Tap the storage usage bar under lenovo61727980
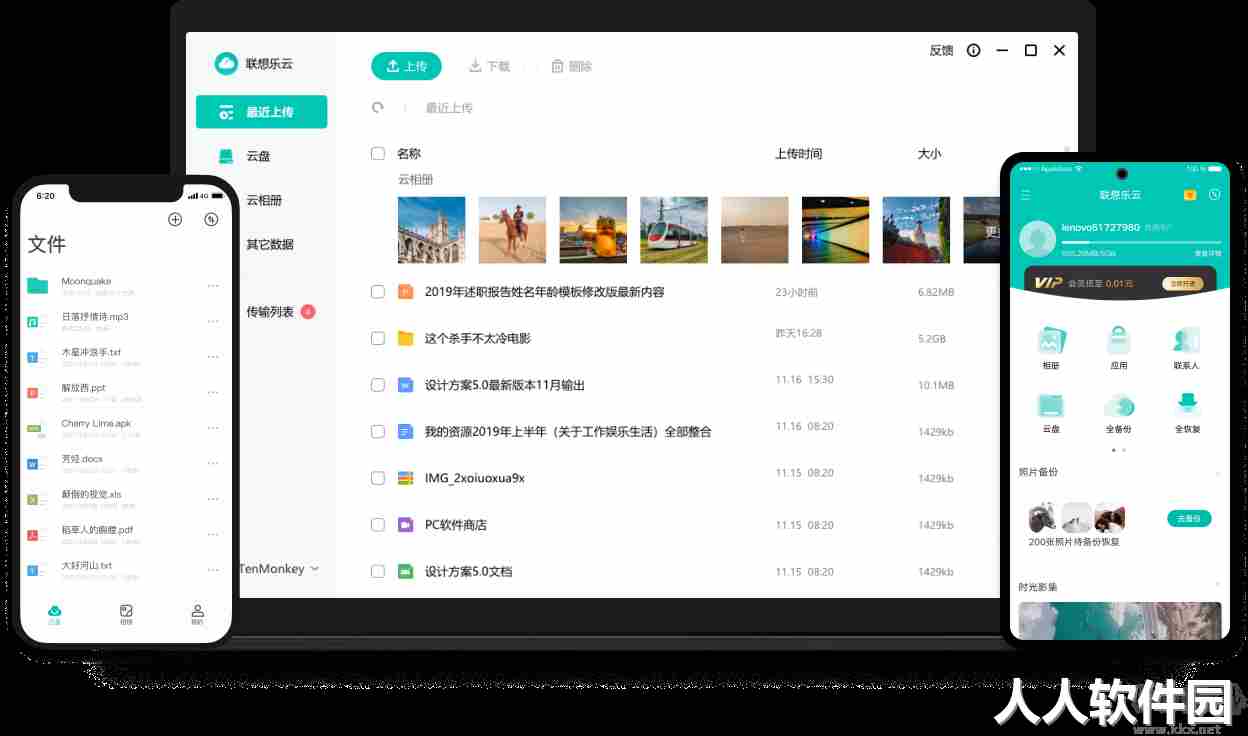 (1141, 243)
